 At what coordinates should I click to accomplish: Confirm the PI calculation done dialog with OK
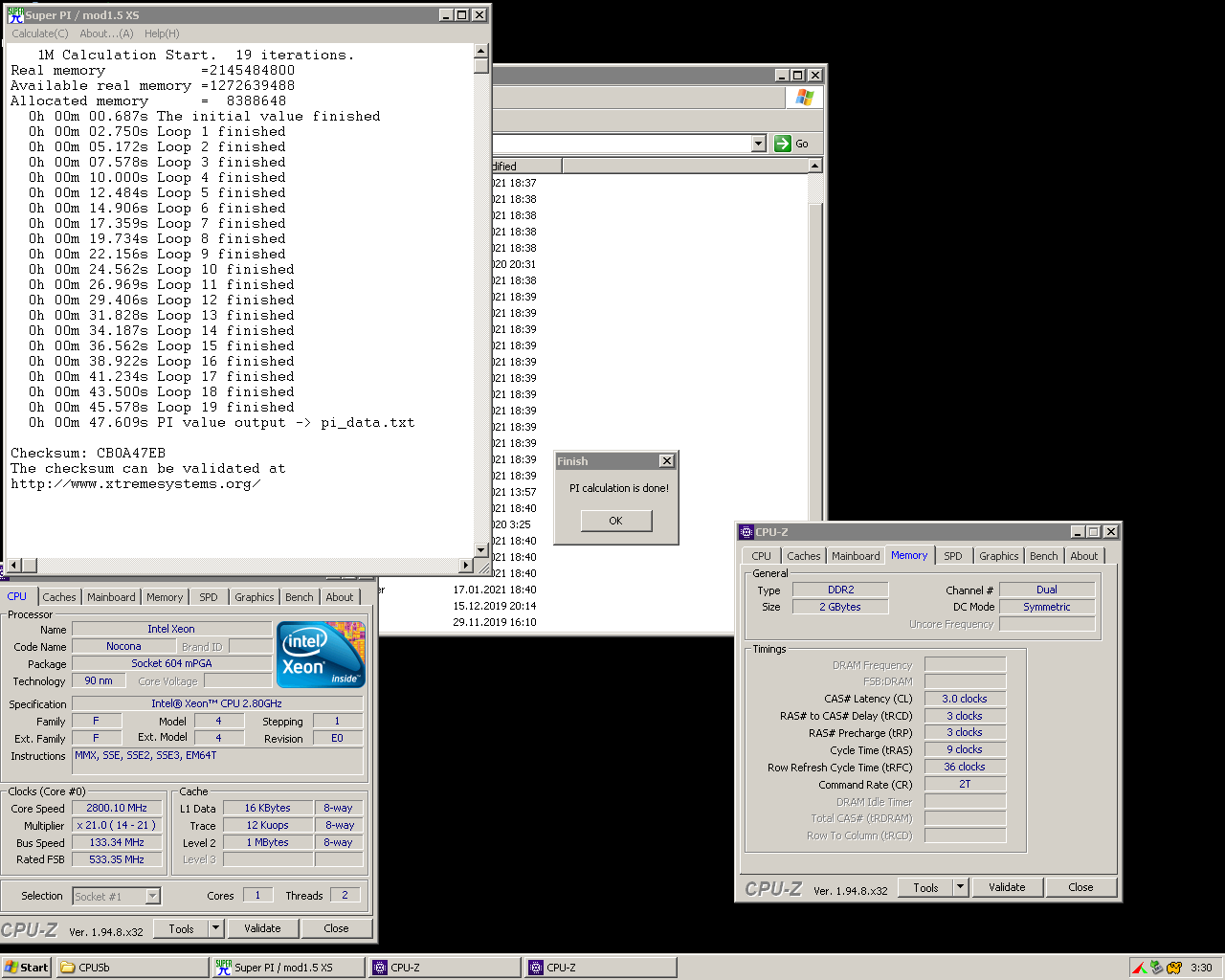pyautogui.click(x=615, y=521)
